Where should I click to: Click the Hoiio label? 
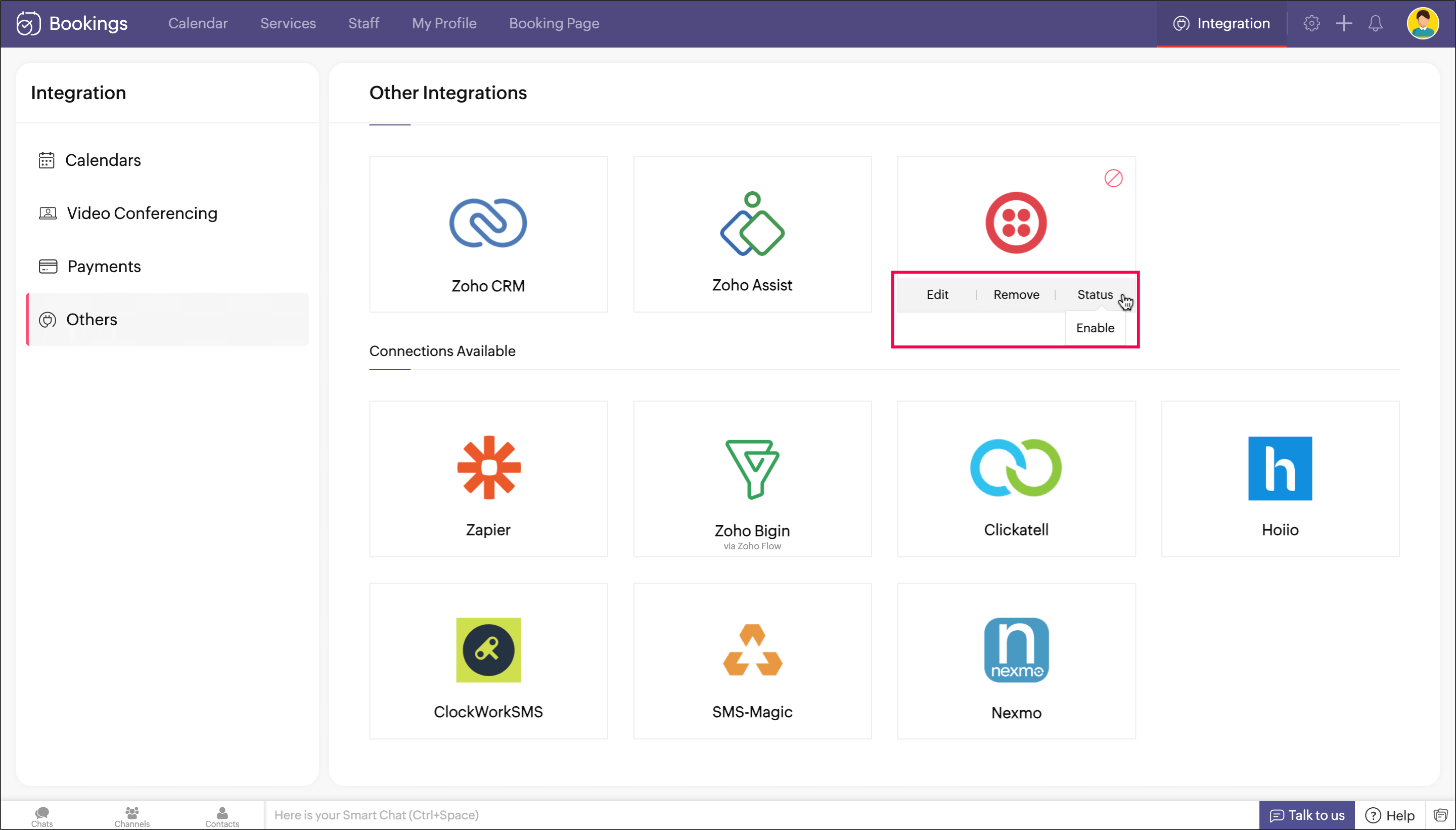click(1280, 530)
